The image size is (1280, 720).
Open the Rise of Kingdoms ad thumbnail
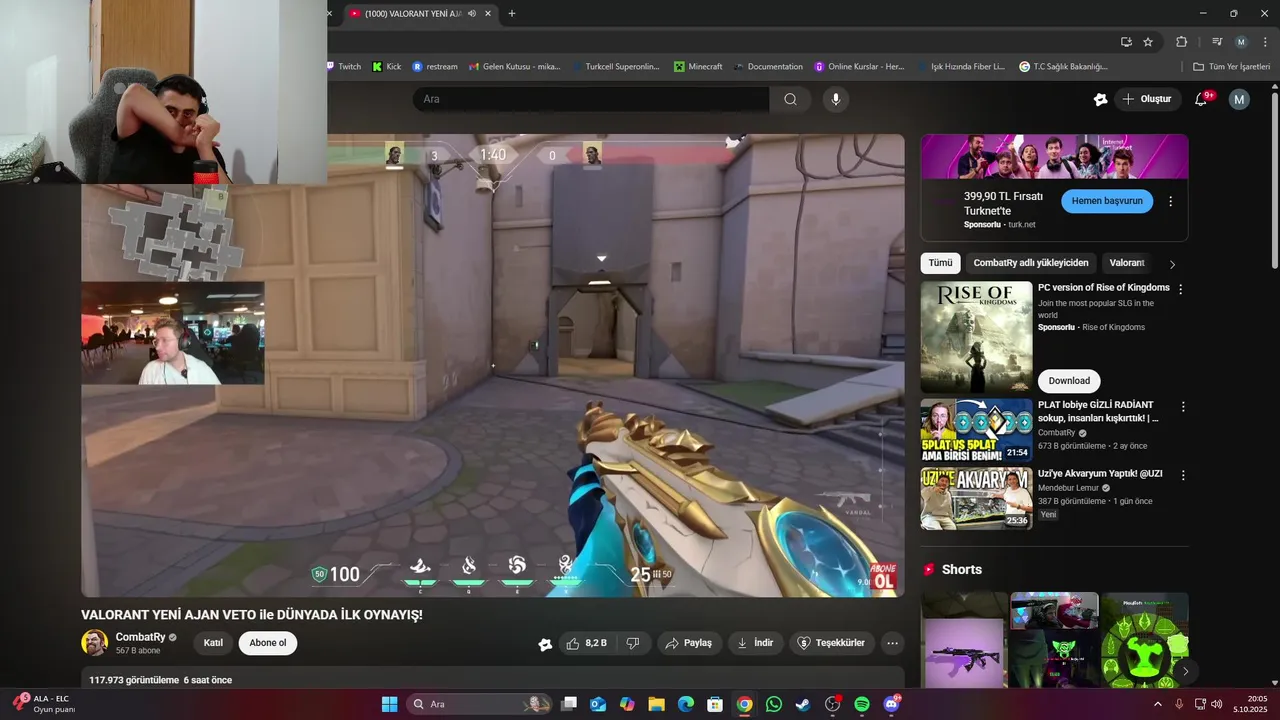click(x=976, y=337)
